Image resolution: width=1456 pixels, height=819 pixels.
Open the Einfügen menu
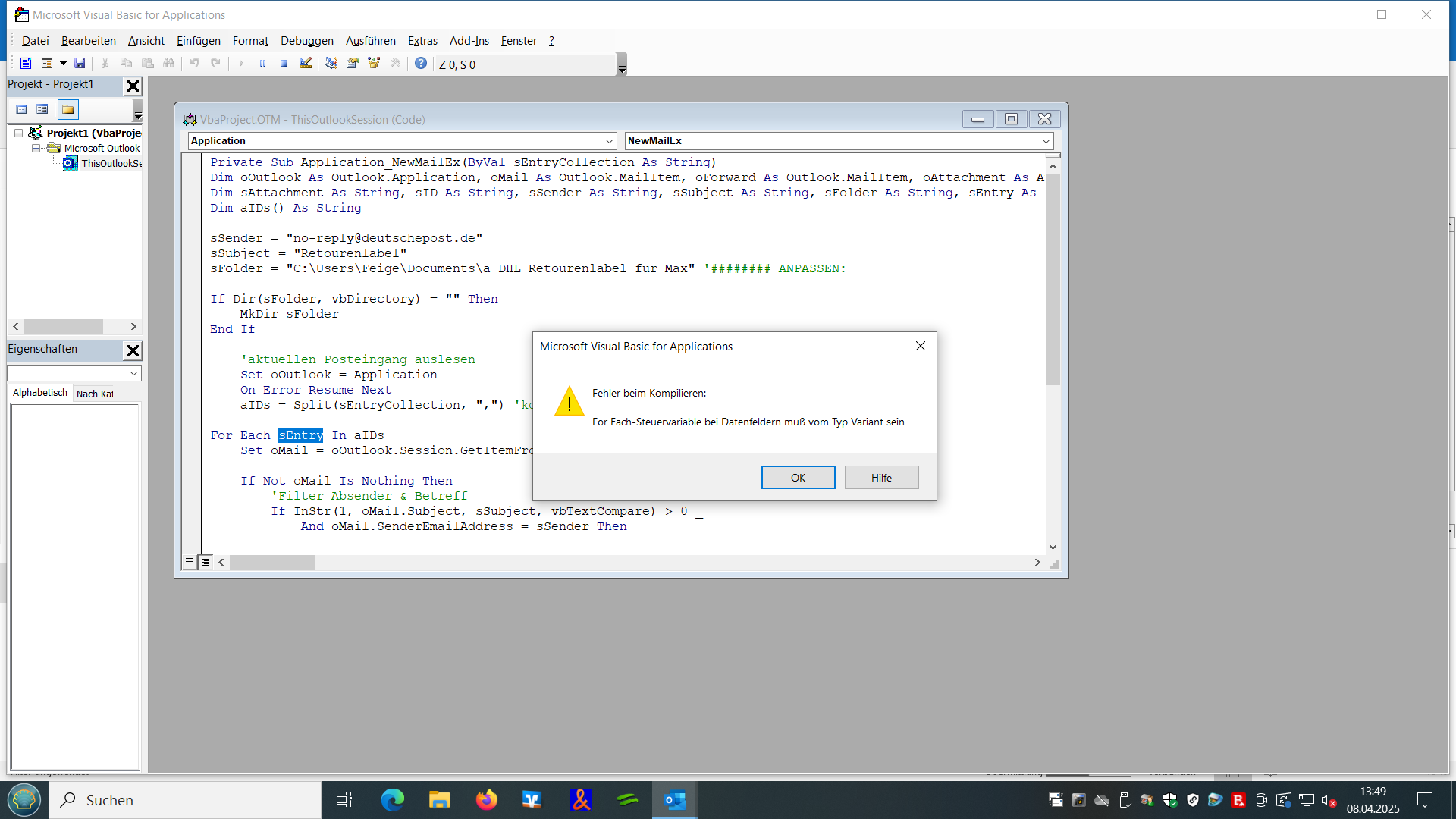click(199, 41)
